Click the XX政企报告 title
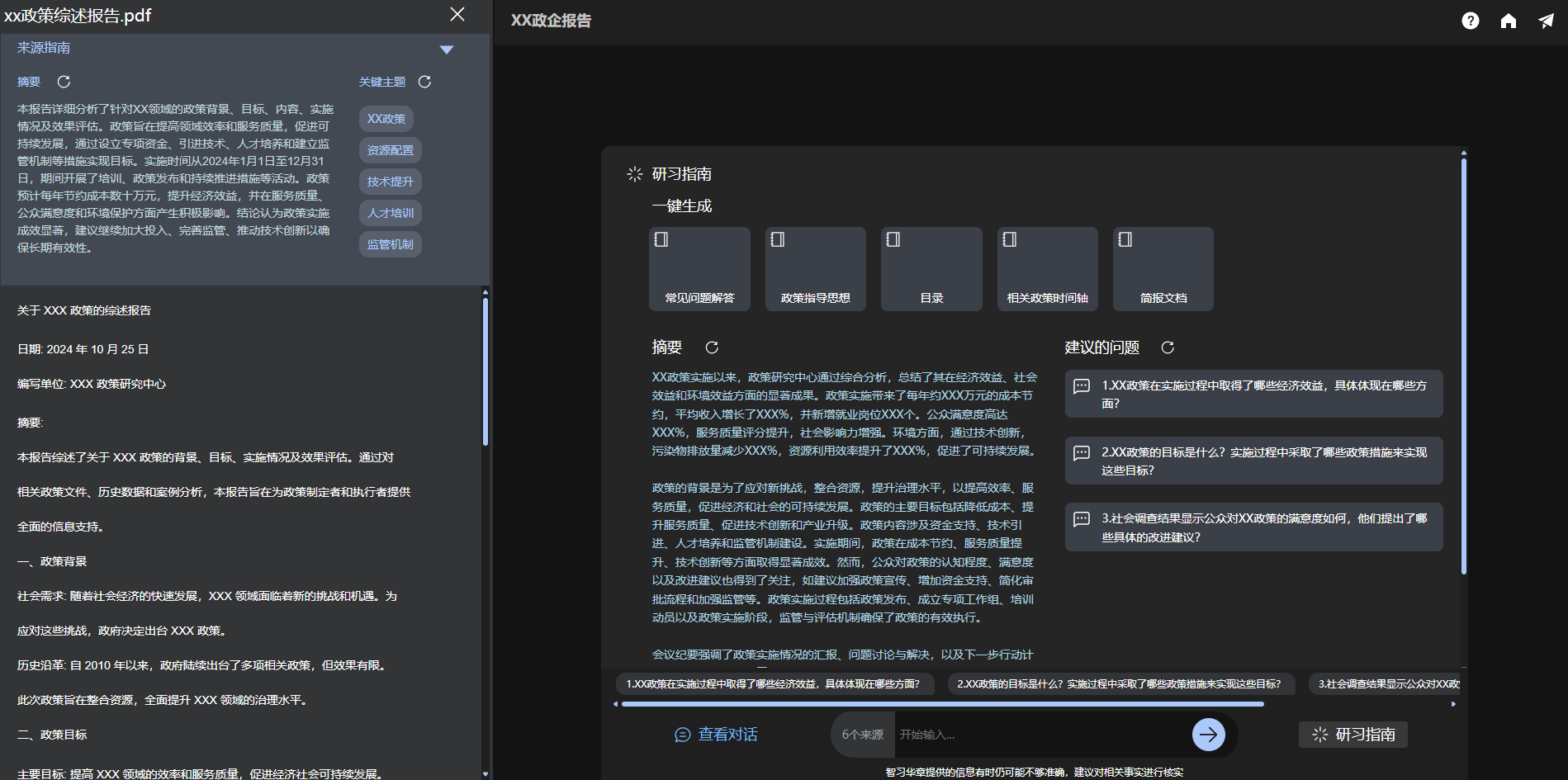The height and width of the screenshot is (780, 1568). [x=552, y=21]
